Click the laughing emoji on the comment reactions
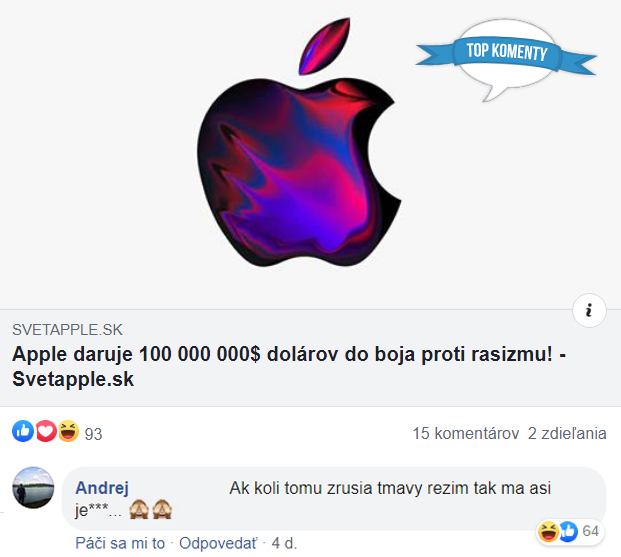621x557 pixels. pos(548,532)
